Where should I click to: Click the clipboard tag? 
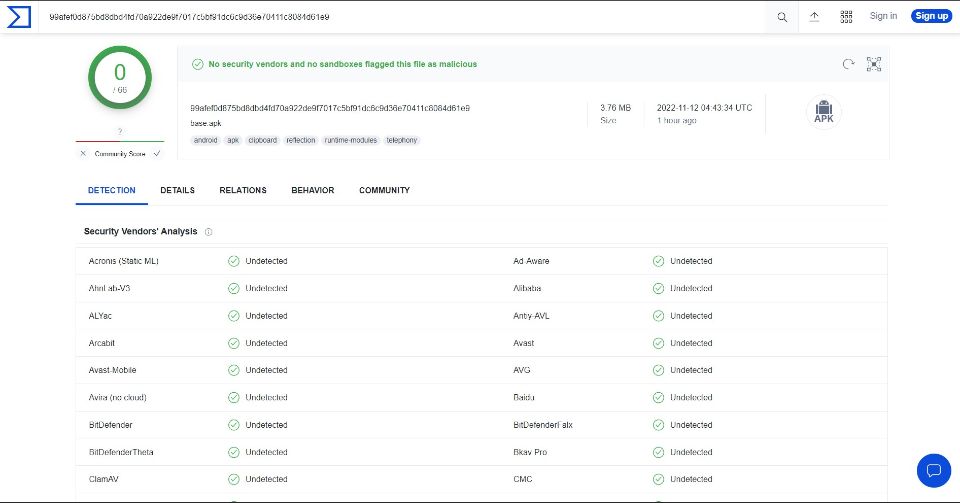(x=263, y=140)
